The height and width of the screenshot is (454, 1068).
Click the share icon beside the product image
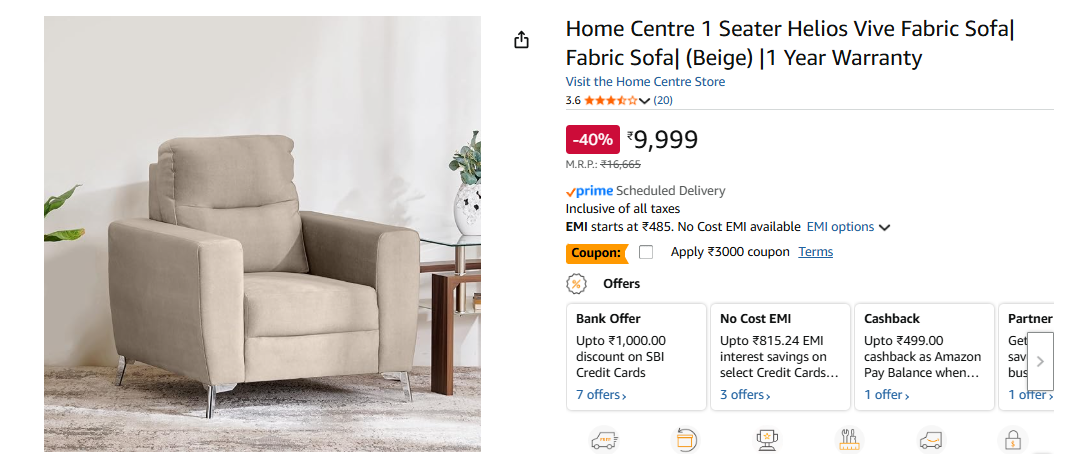520,40
